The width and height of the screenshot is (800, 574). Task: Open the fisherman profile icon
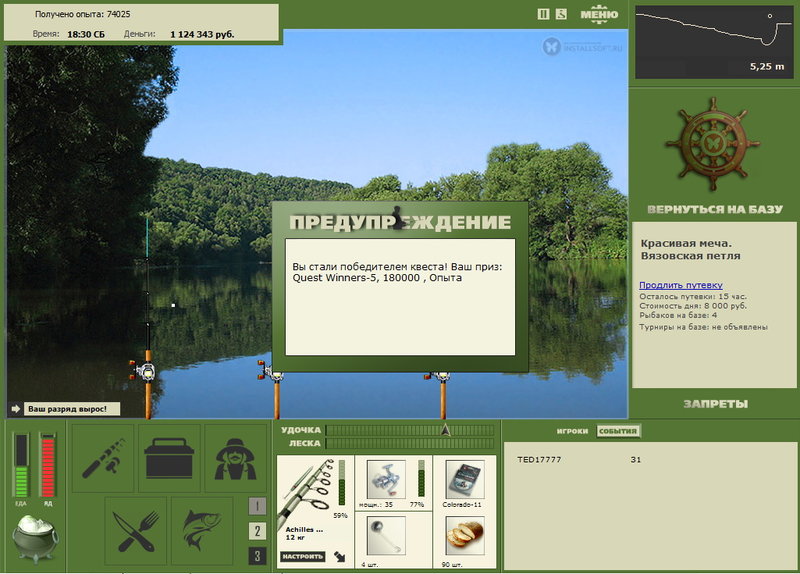click(235, 458)
